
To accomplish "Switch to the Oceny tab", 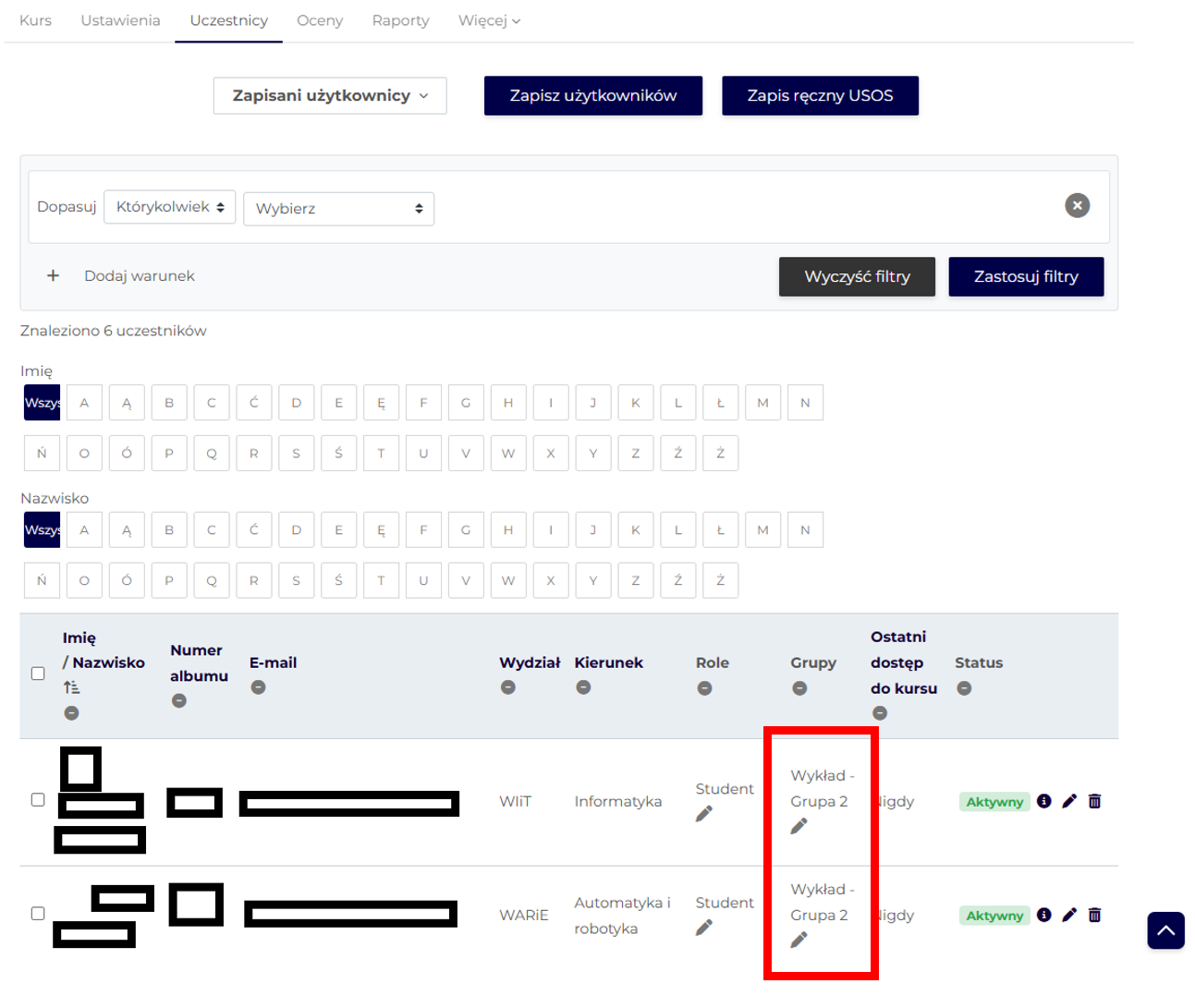I will click(x=320, y=20).
